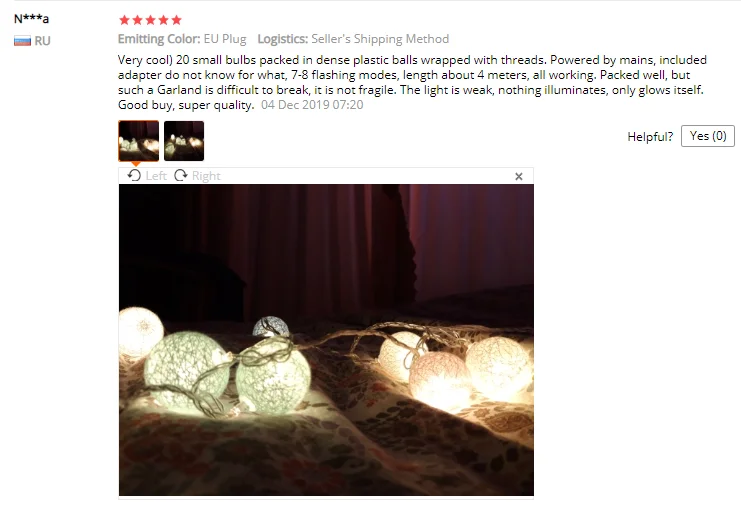
Task: Mark the review as helpful with Yes (0)
Action: pos(707,136)
